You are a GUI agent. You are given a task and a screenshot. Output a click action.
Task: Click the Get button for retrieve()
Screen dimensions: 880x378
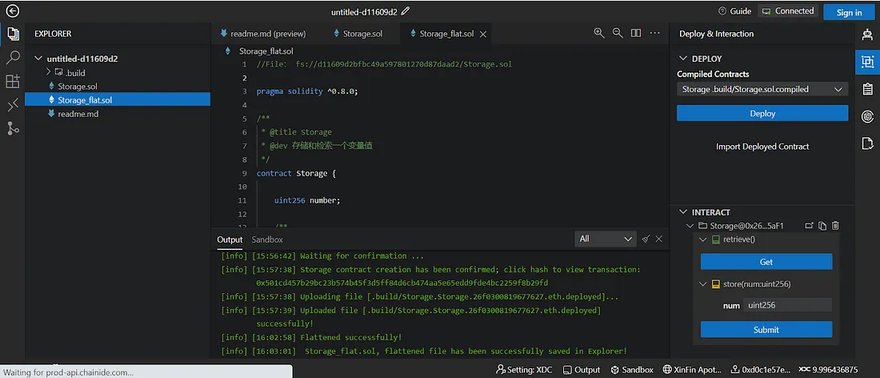(766, 262)
